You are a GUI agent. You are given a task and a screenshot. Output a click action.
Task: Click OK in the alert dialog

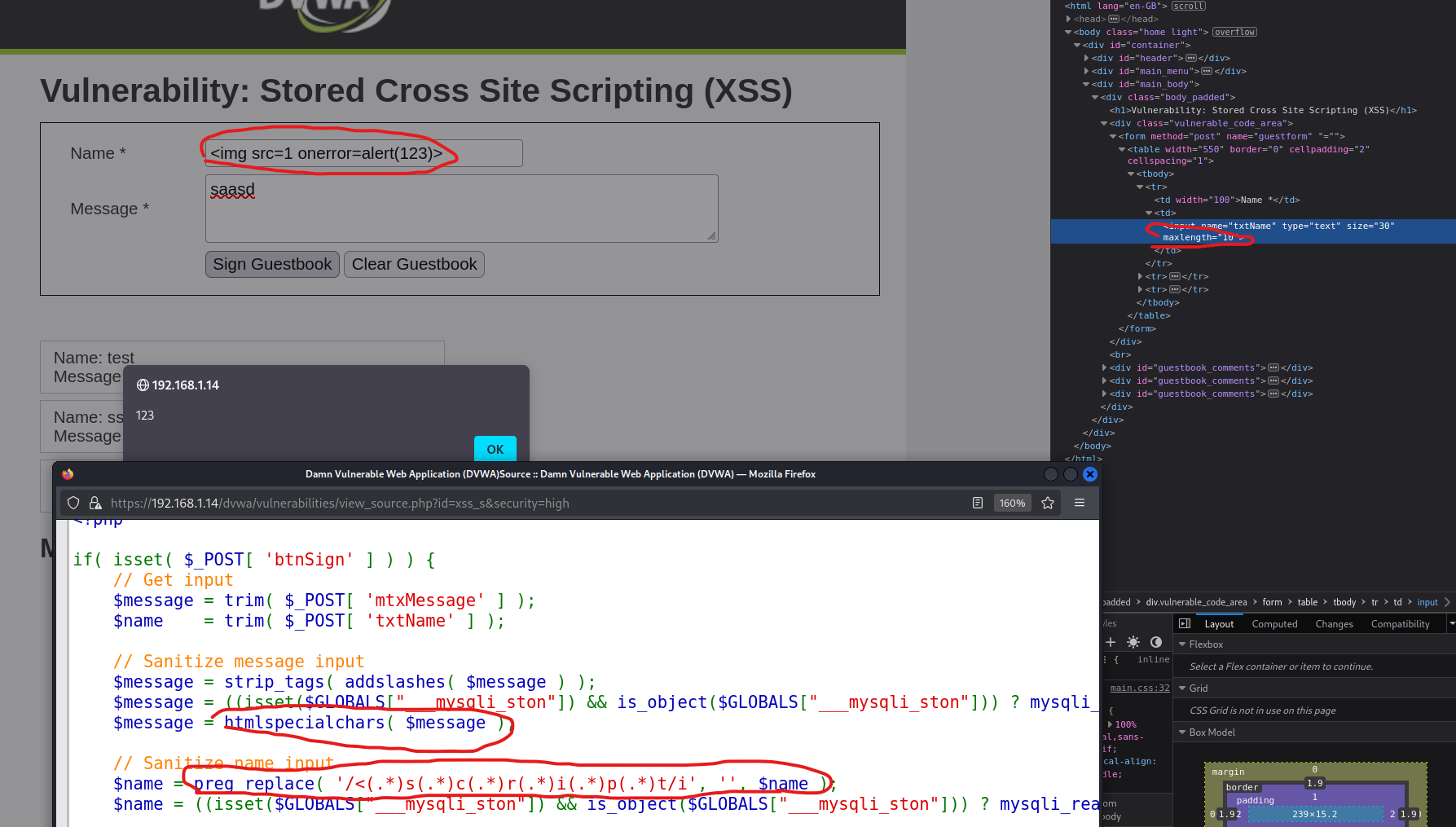point(495,449)
